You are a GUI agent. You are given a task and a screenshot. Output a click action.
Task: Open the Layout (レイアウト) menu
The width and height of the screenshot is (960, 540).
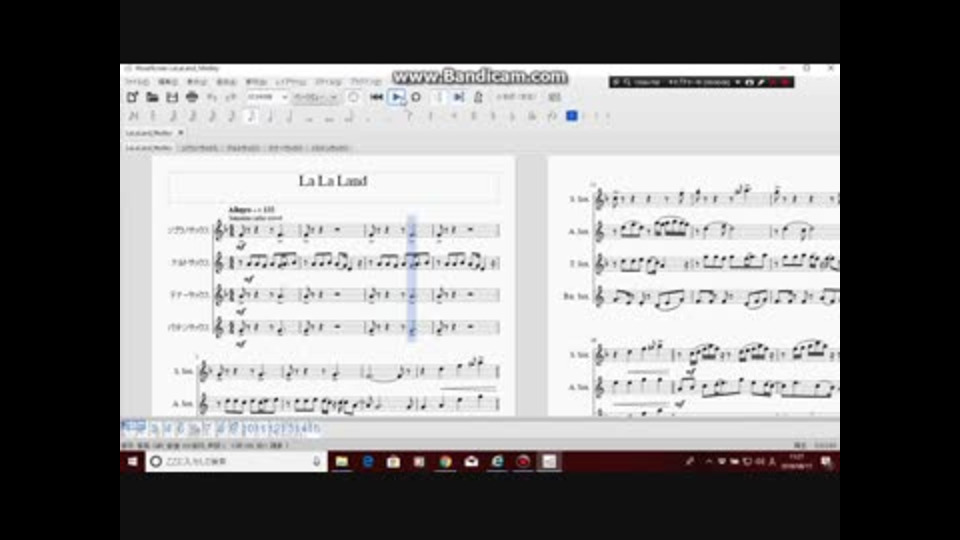point(291,81)
